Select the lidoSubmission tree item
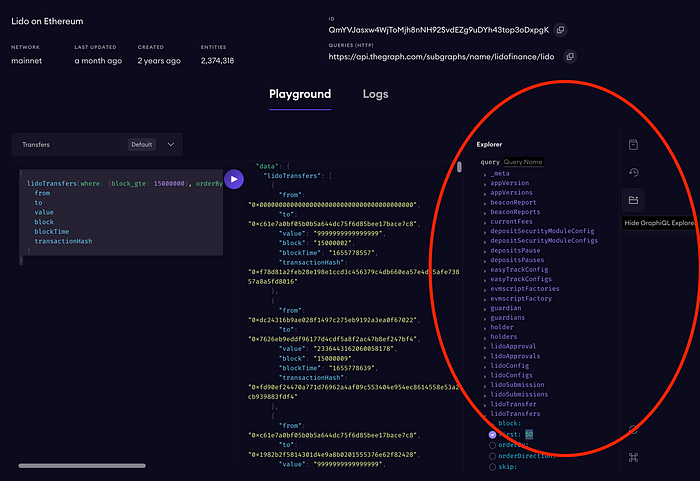 pyautogui.click(x=517, y=385)
